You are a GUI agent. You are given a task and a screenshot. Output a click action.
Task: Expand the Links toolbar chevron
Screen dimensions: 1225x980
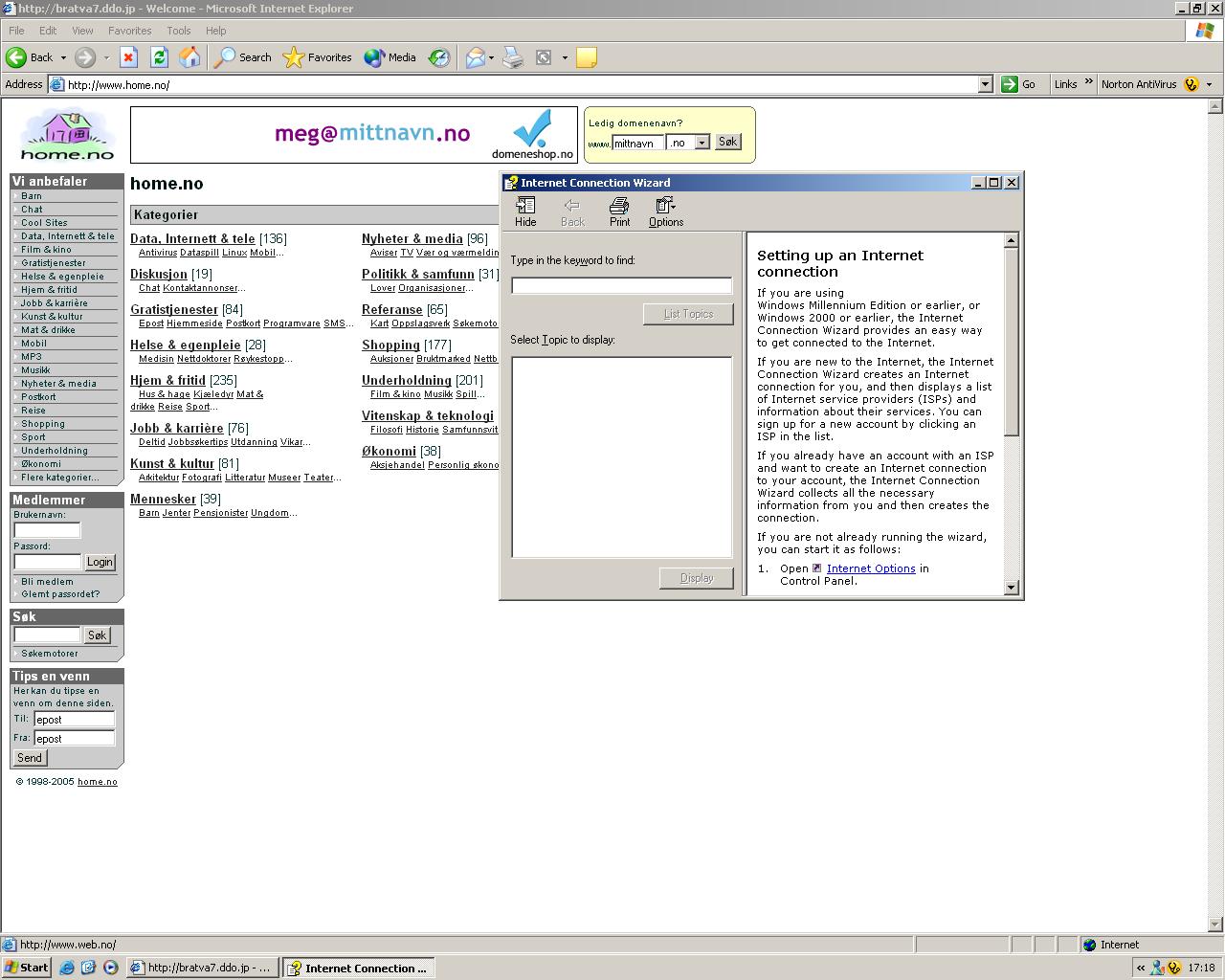pos(1088,82)
